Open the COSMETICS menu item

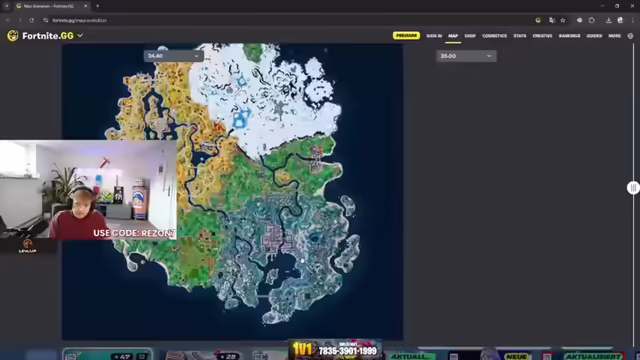coord(494,36)
